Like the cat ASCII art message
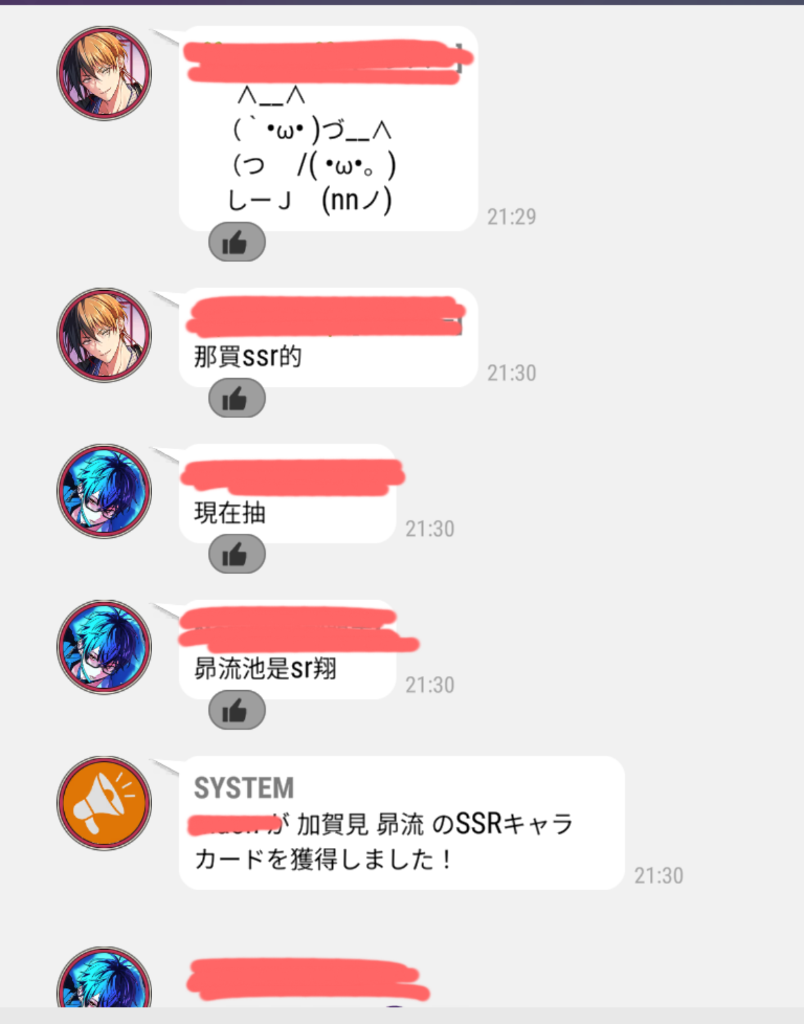The height and width of the screenshot is (1024, 804). [x=236, y=242]
